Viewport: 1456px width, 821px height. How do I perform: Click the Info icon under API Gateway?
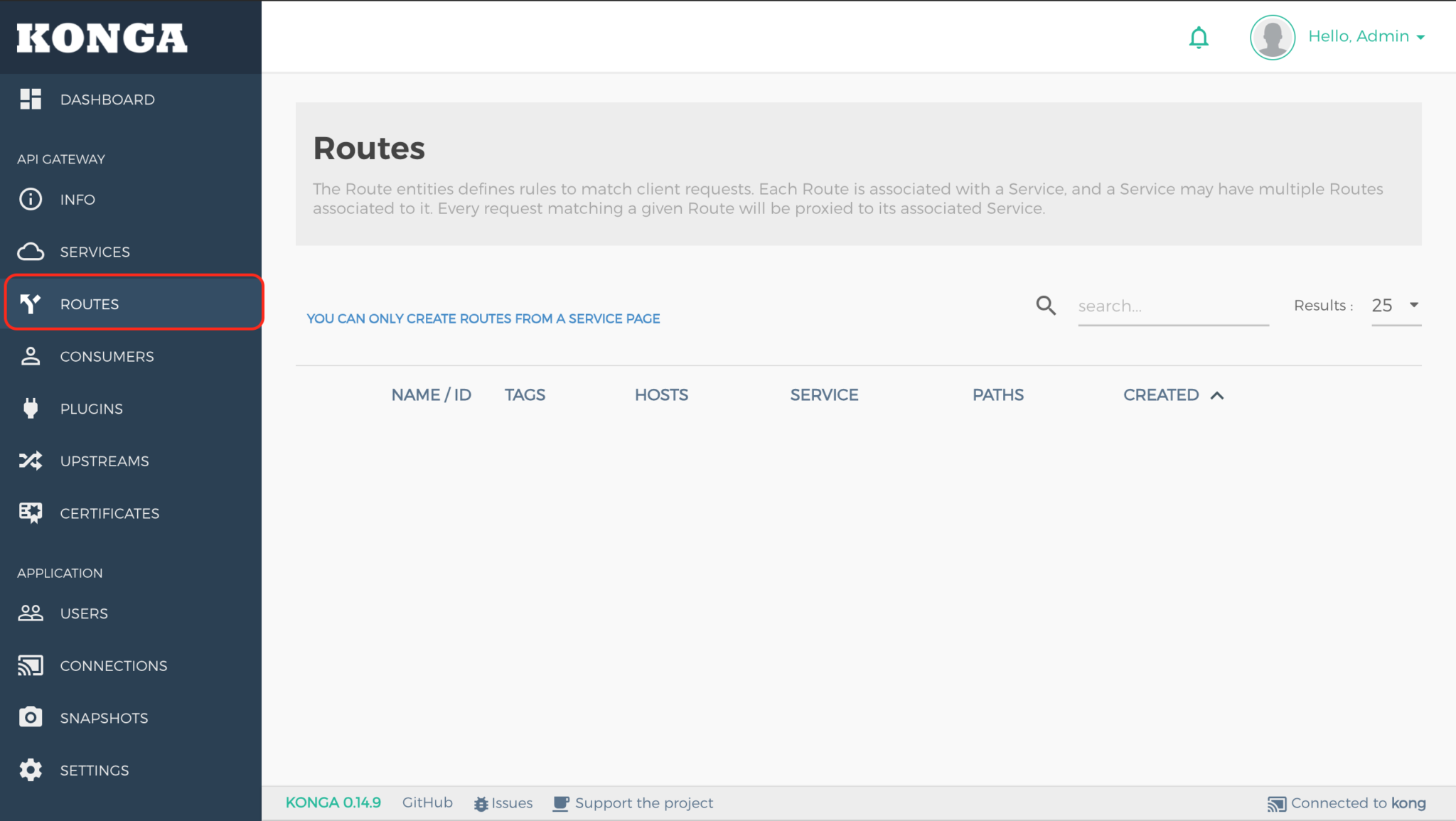[30, 199]
